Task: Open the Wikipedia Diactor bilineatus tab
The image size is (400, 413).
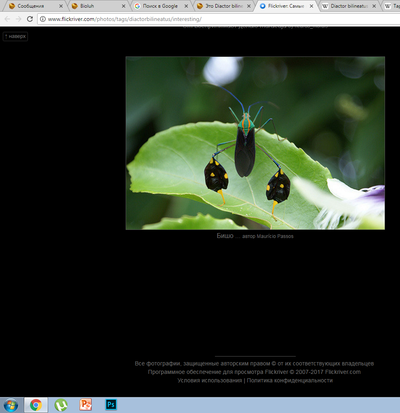Action: [347, 6]
